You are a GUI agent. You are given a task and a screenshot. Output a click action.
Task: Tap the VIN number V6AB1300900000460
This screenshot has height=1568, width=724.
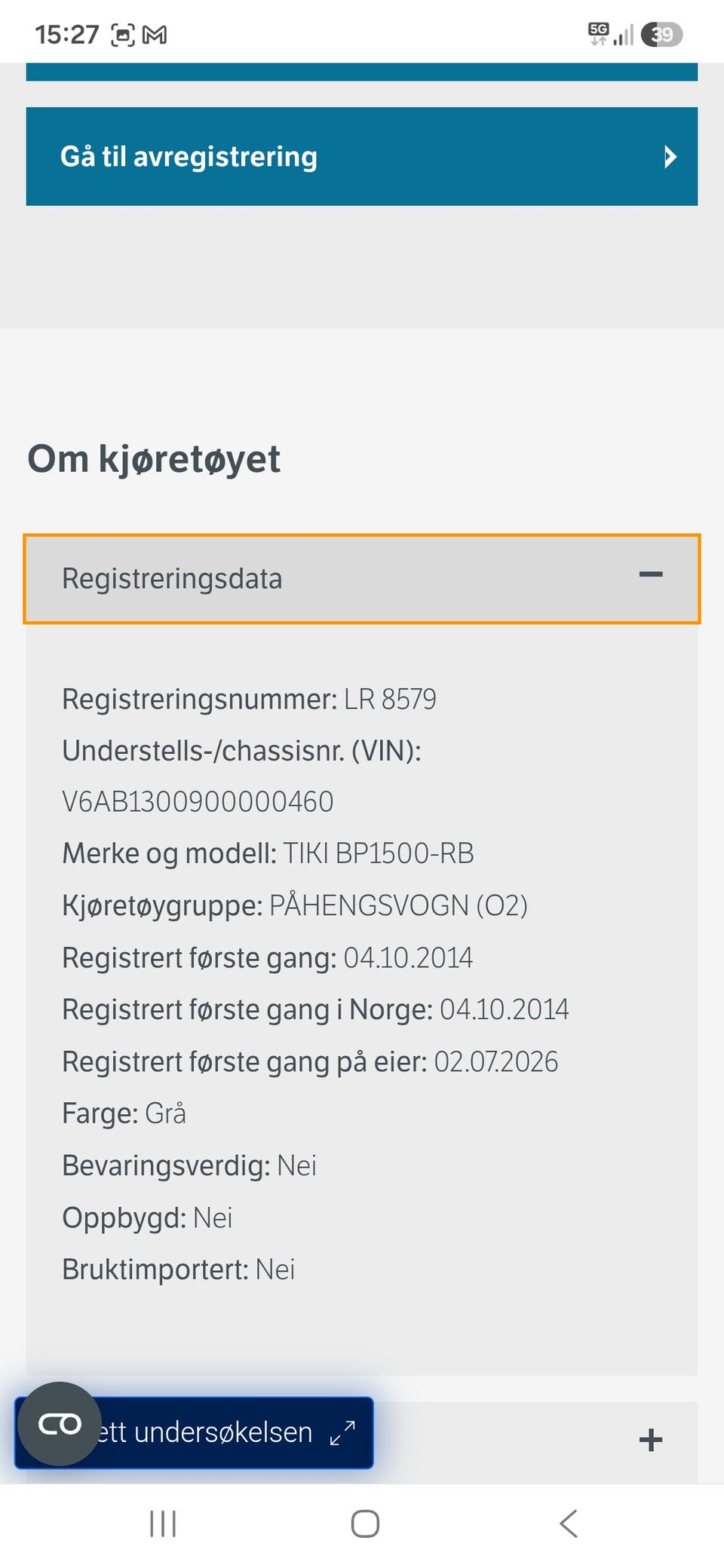(x=198, y=801)
